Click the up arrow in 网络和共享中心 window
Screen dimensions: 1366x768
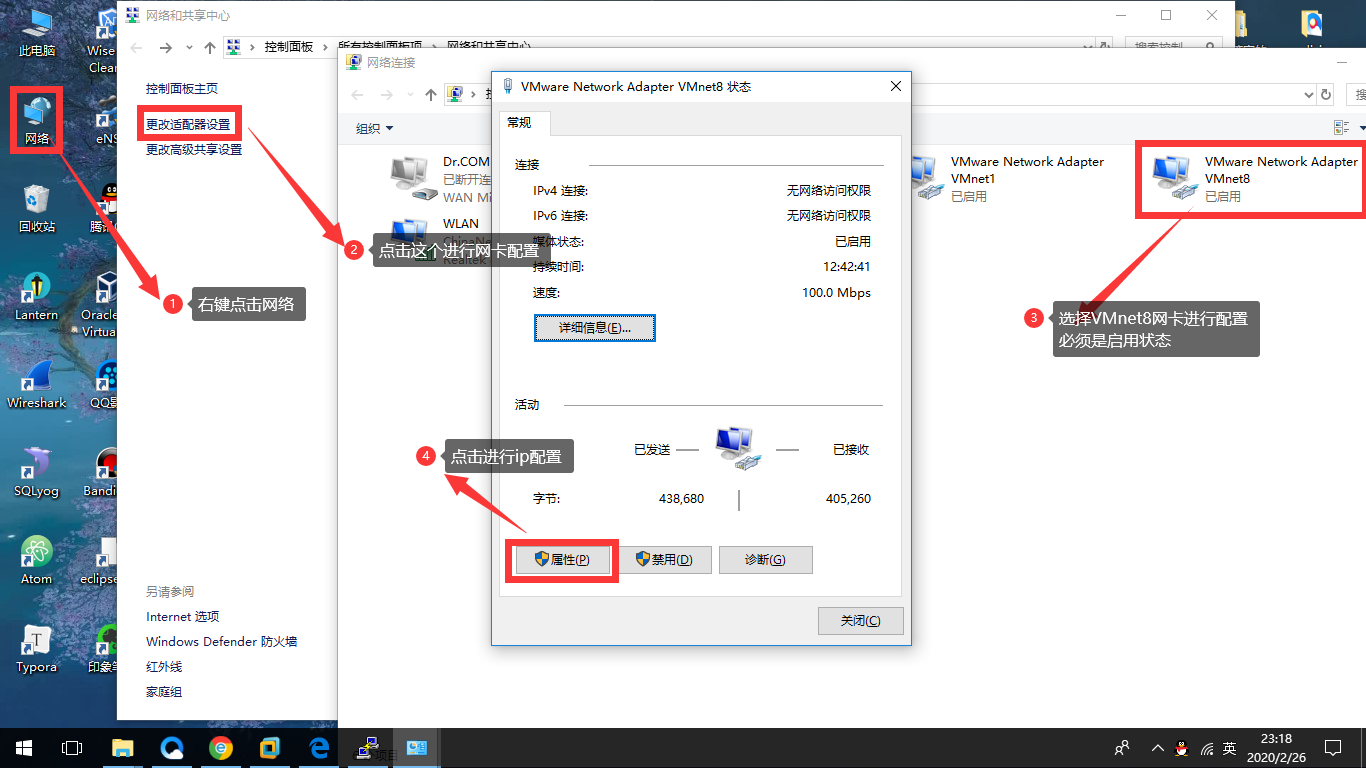tap(210, 47)
